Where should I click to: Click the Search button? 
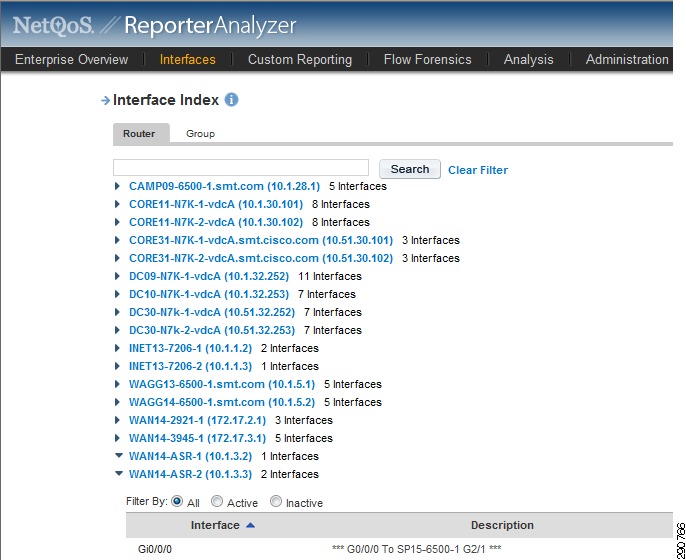pos(410,169)
